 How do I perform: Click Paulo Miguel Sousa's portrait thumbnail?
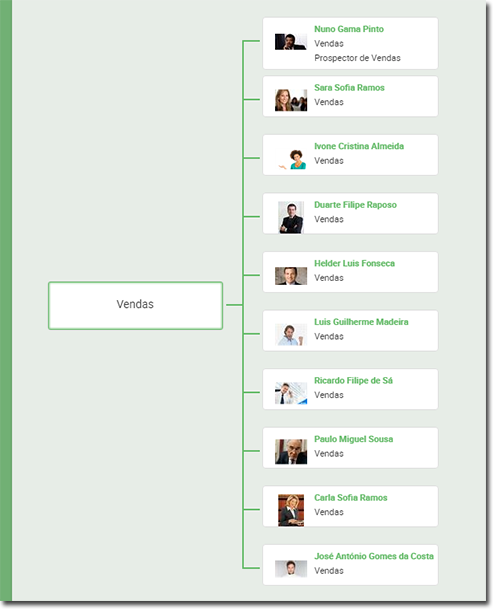point(291,452)
